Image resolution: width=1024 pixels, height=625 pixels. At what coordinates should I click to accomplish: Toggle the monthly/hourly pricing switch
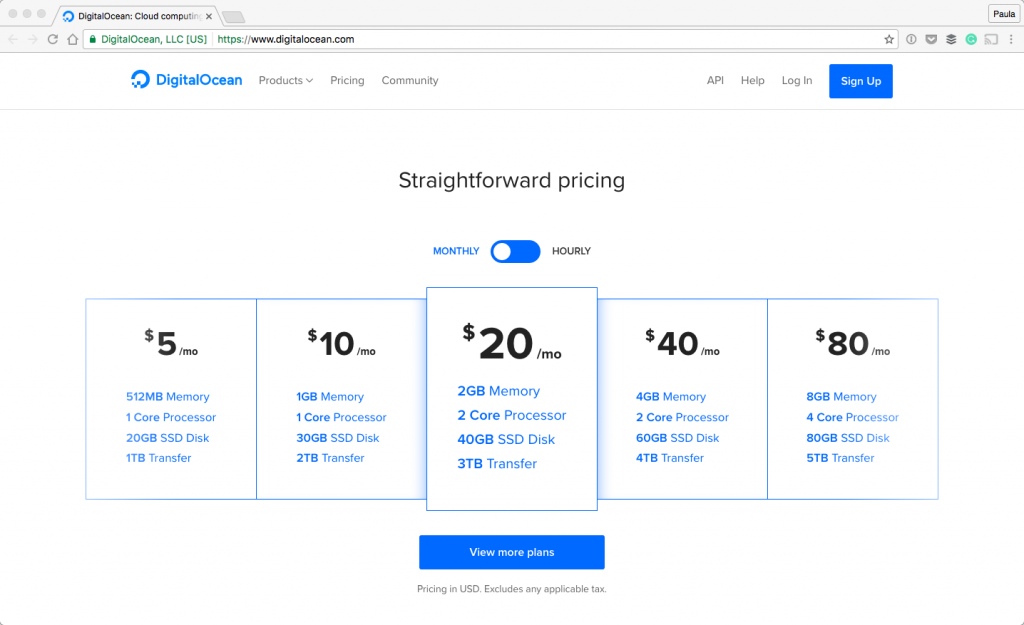[x=515, y=251]
